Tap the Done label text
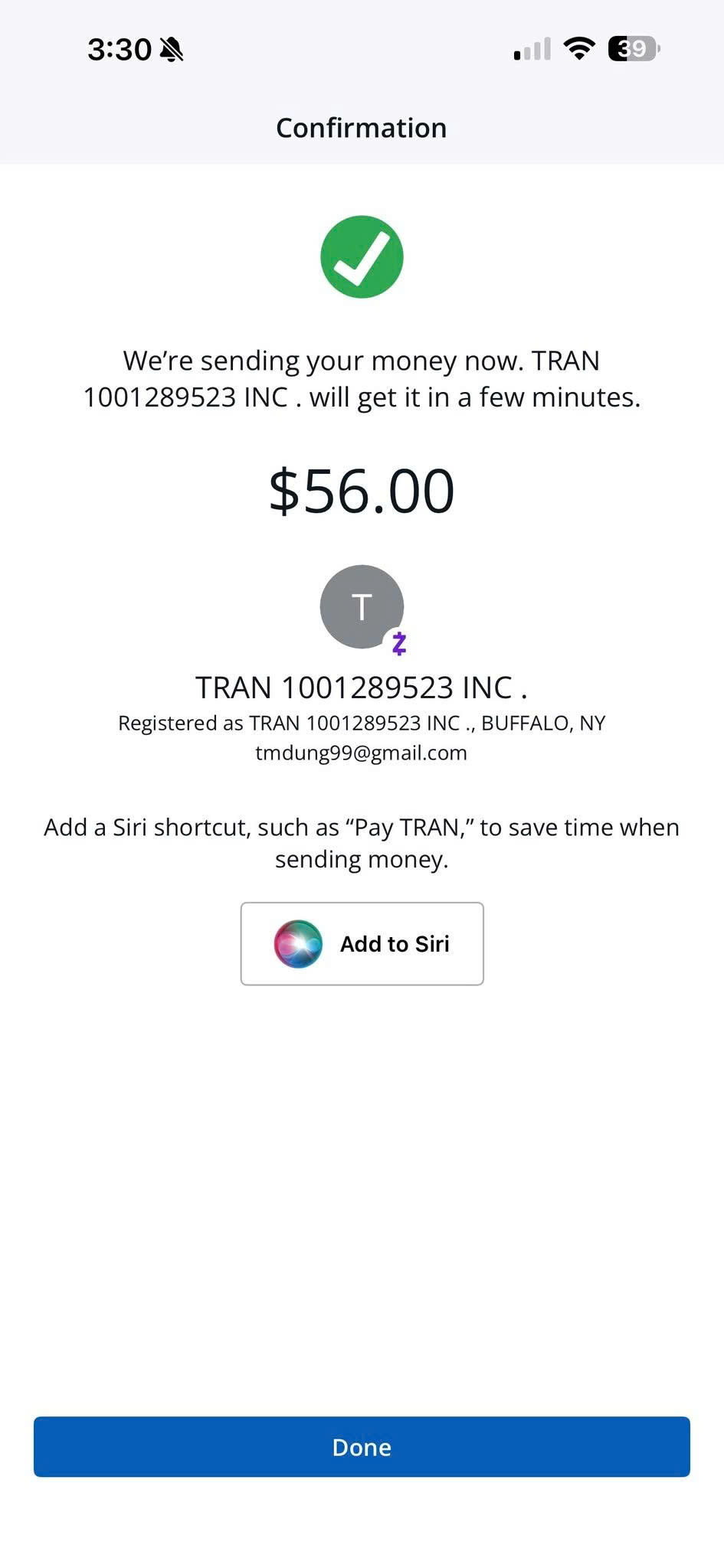Viewport: 724px width, 1568px height. point(362,1447)
